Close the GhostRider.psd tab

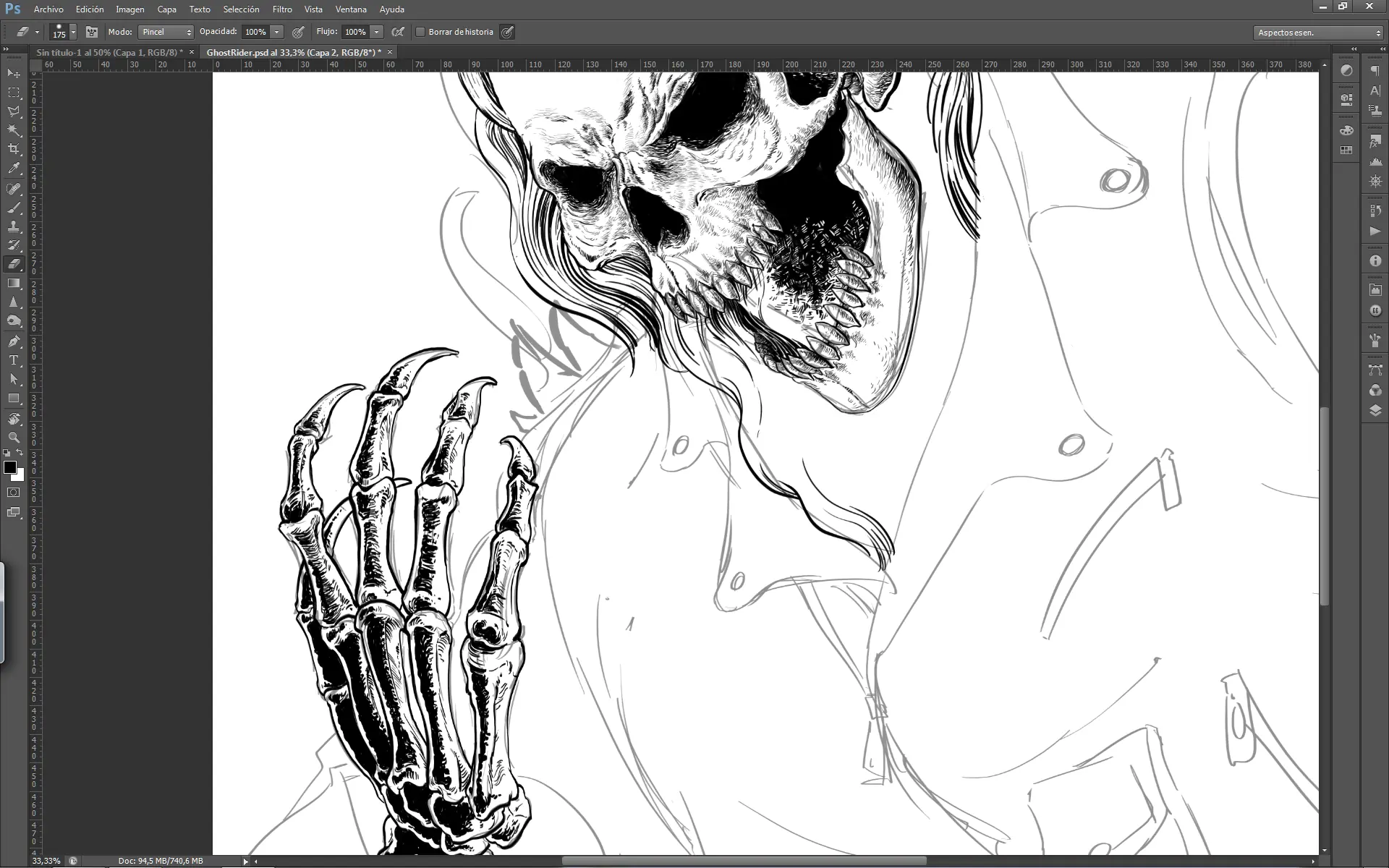[x=389, y=52]
